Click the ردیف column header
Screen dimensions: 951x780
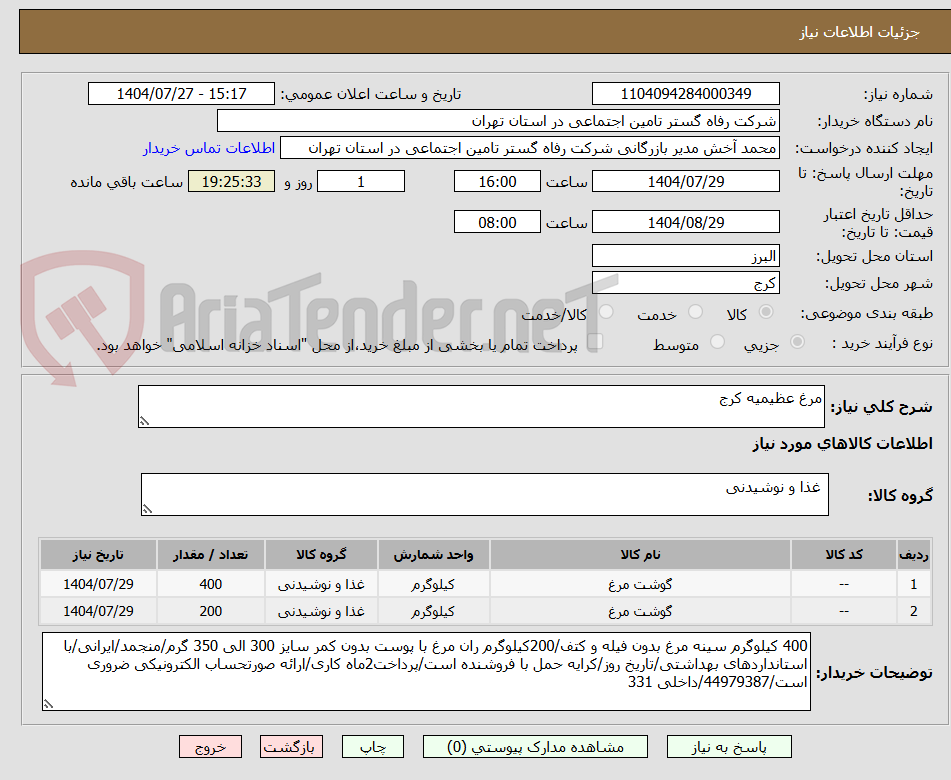913,554
